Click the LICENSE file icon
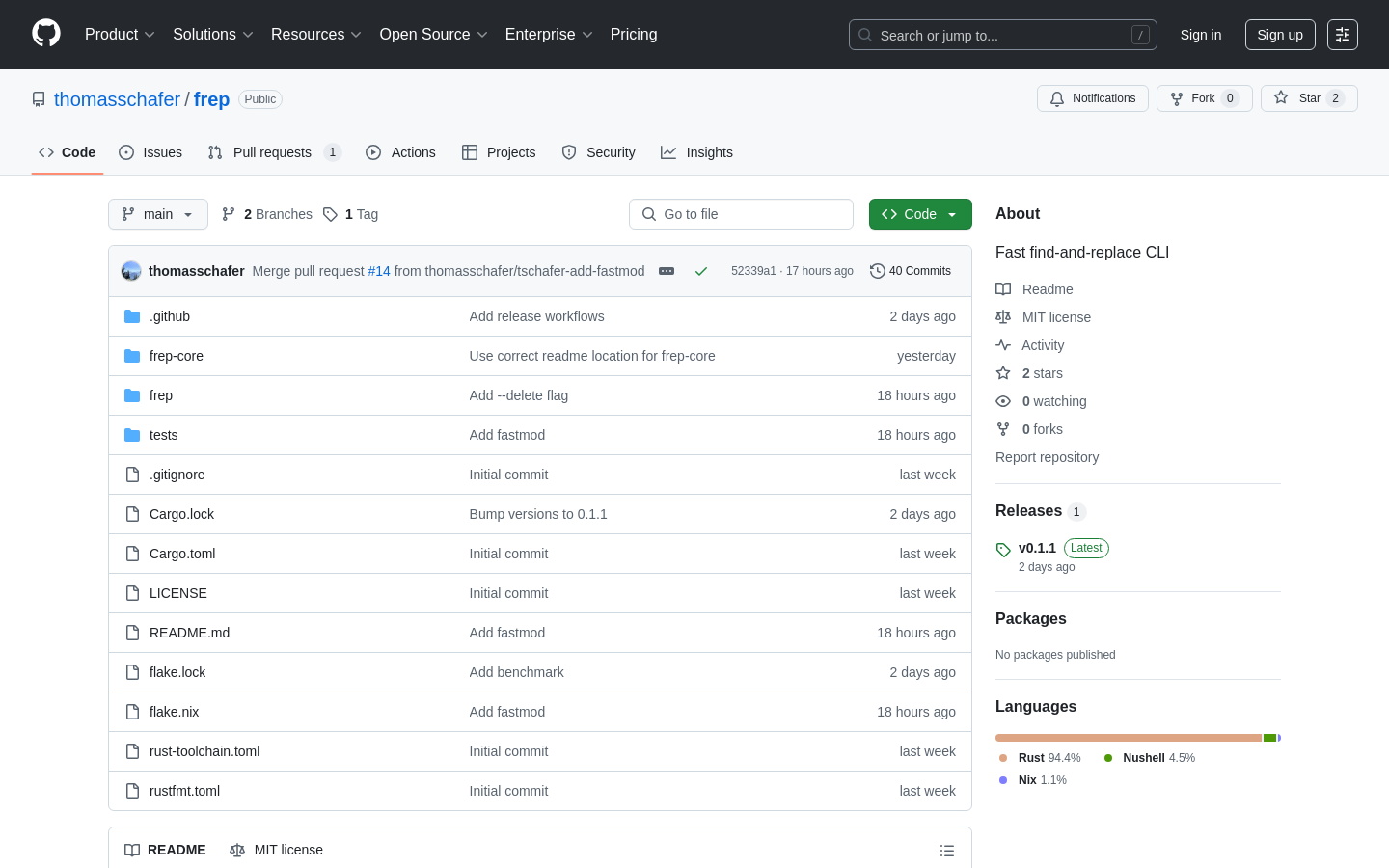The height and width of the screenshot is (868, 1389). [132, 593]
